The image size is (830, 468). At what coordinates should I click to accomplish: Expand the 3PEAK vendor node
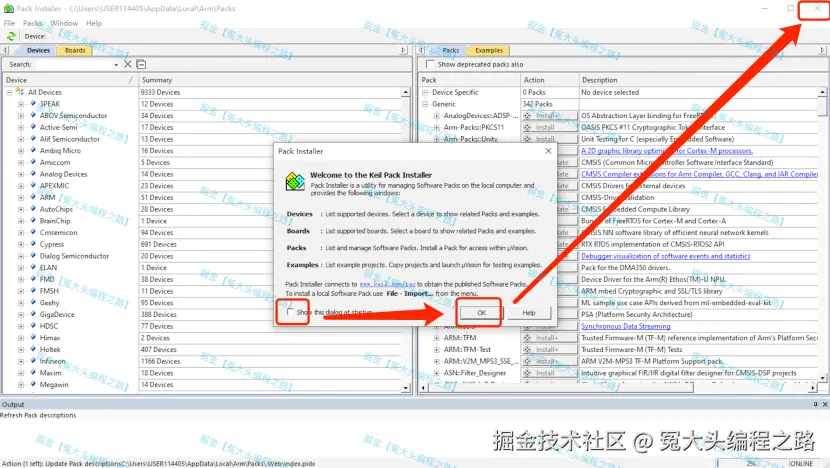coord(21,104)
